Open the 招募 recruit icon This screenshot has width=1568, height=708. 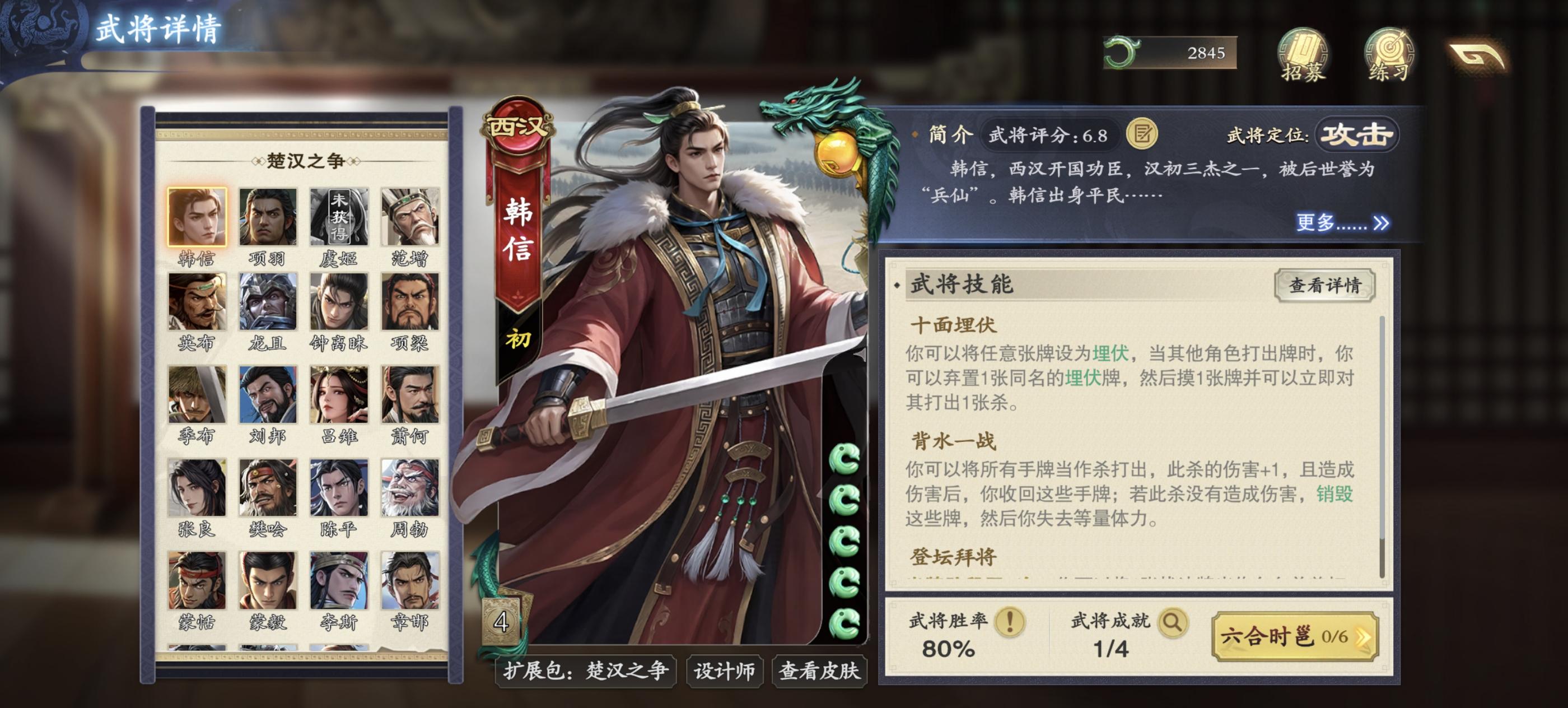1302,55
